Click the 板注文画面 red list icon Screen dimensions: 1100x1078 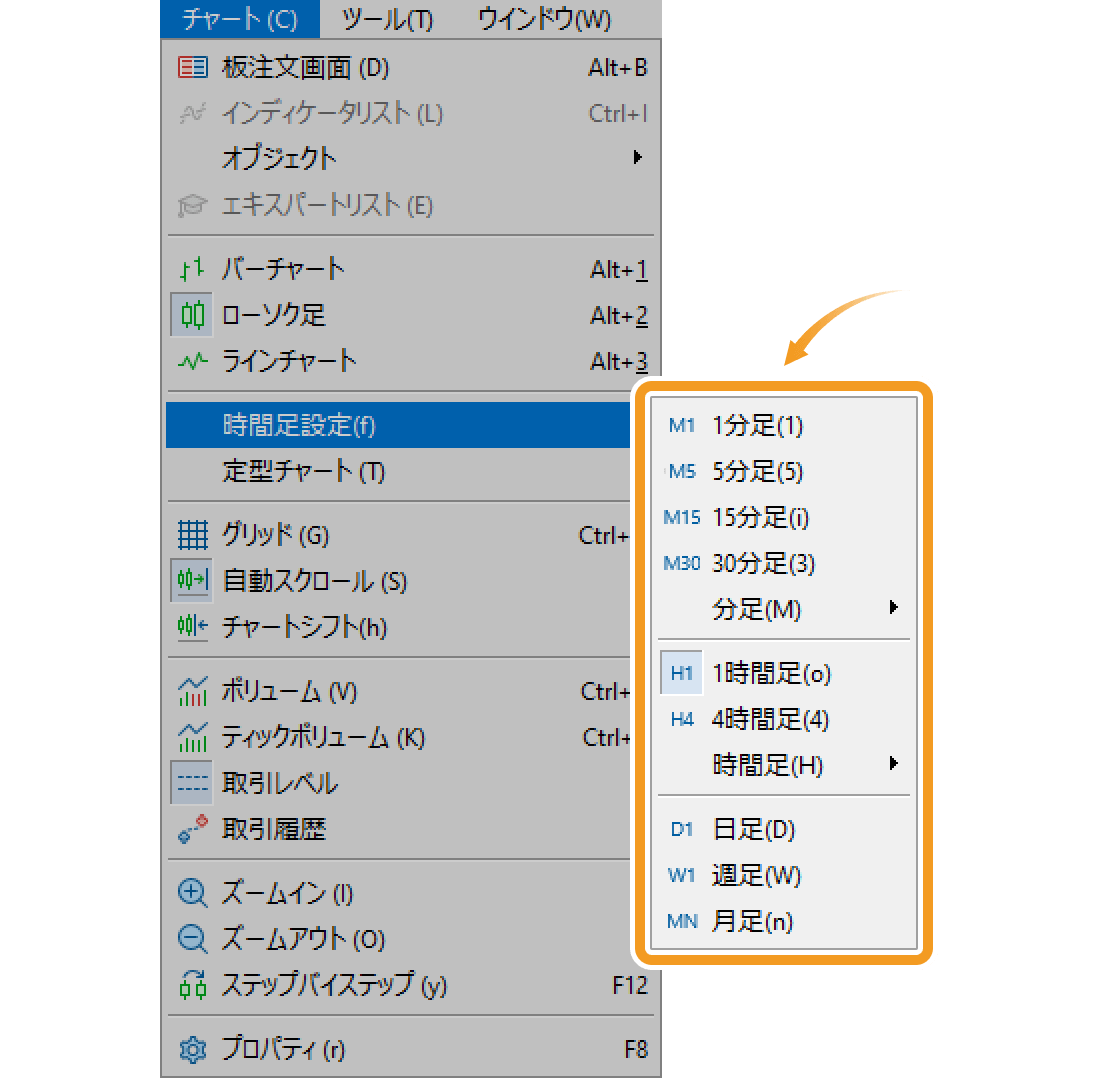click(x=192, y=67)
